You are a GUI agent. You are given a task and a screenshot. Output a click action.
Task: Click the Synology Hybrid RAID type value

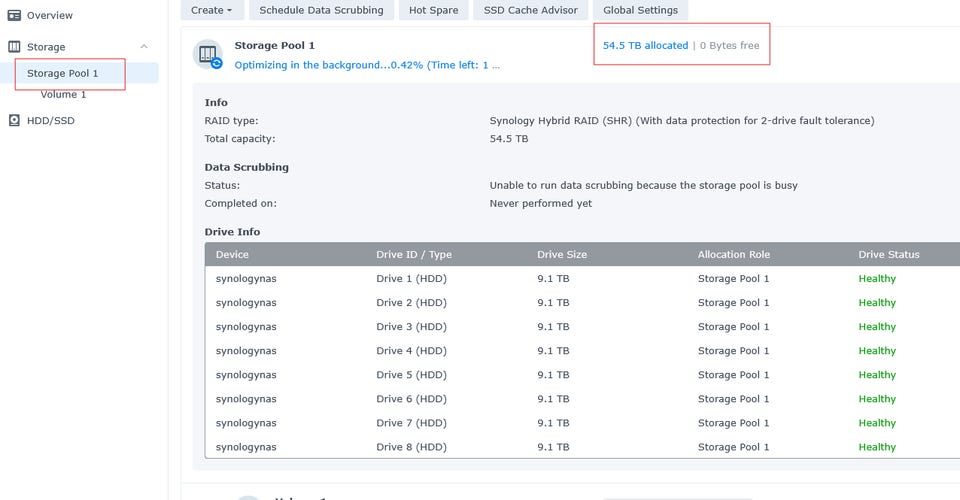click(x=682, y=121)
